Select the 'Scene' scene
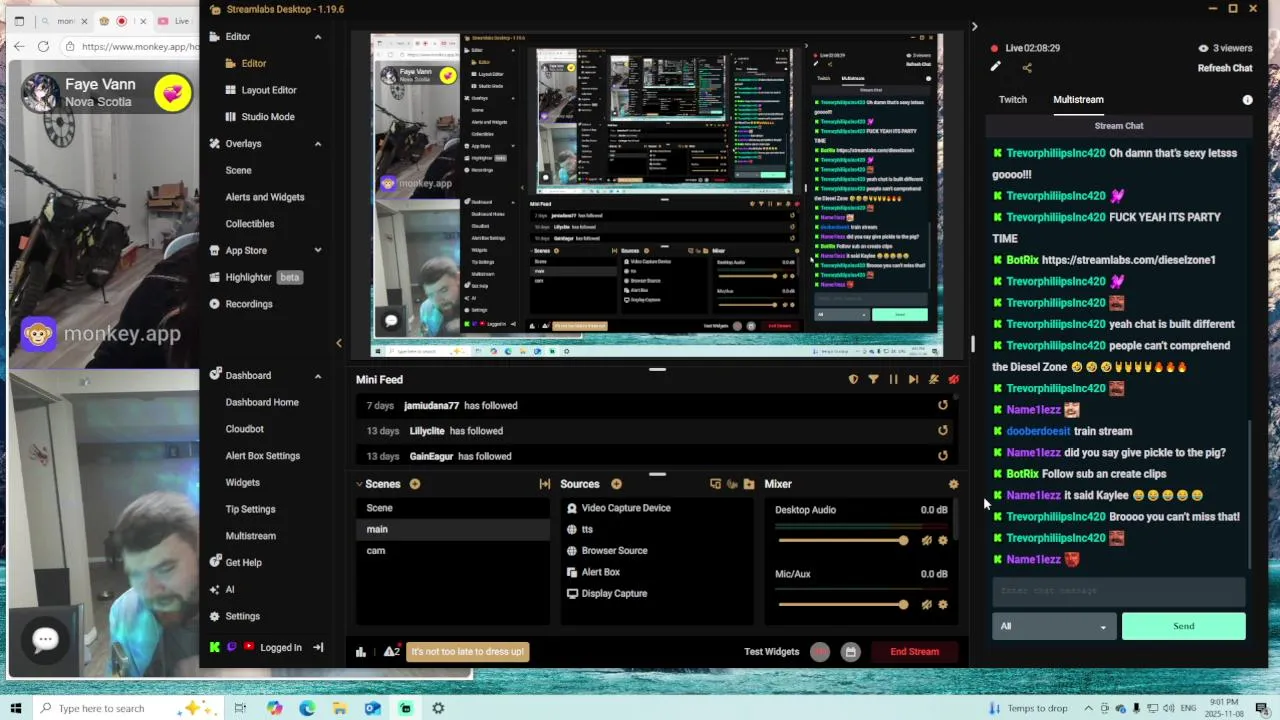The height and width of the screenshot is (720, 1280). 452,508
